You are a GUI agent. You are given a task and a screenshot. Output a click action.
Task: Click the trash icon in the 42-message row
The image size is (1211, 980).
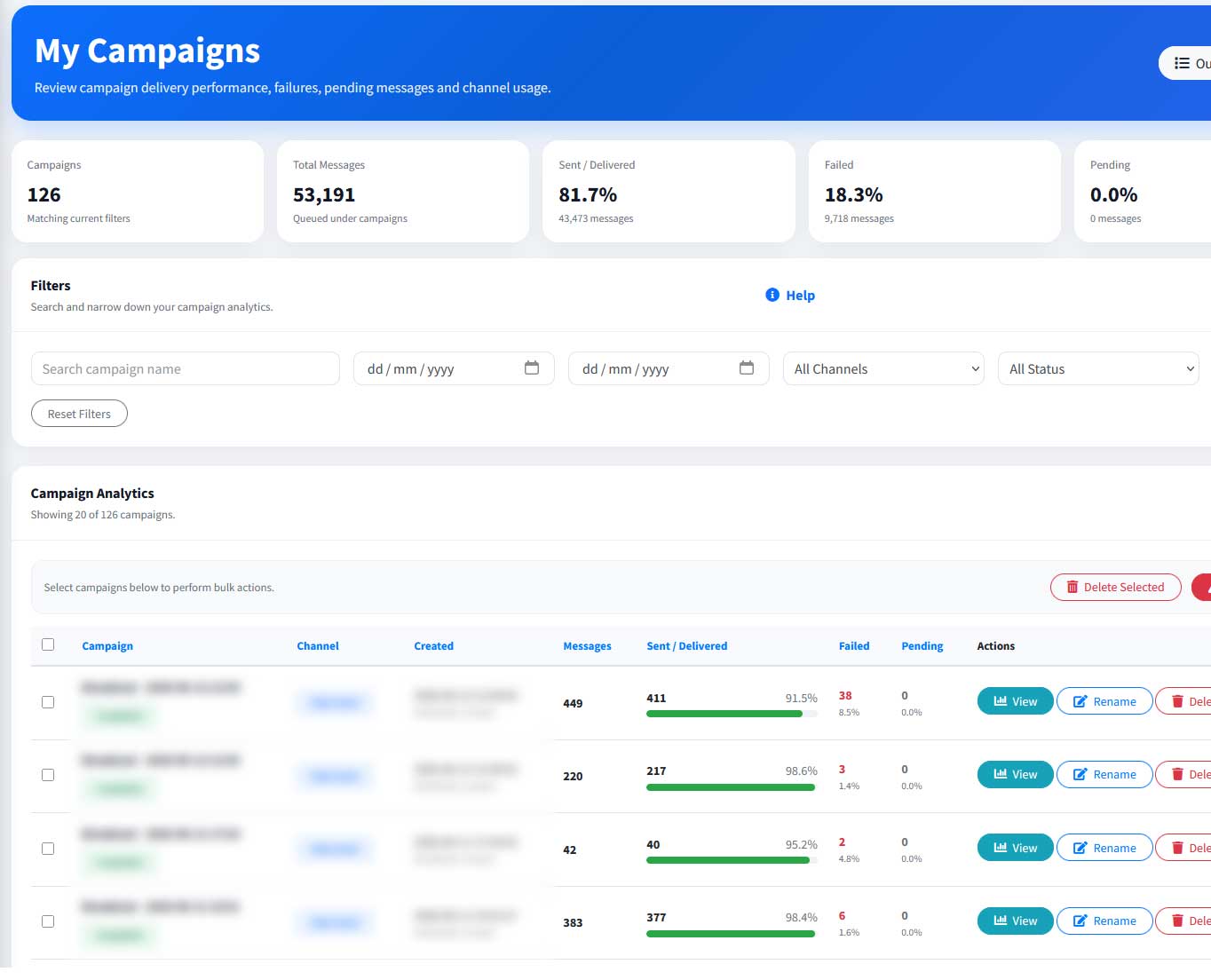pos(1178,848)
